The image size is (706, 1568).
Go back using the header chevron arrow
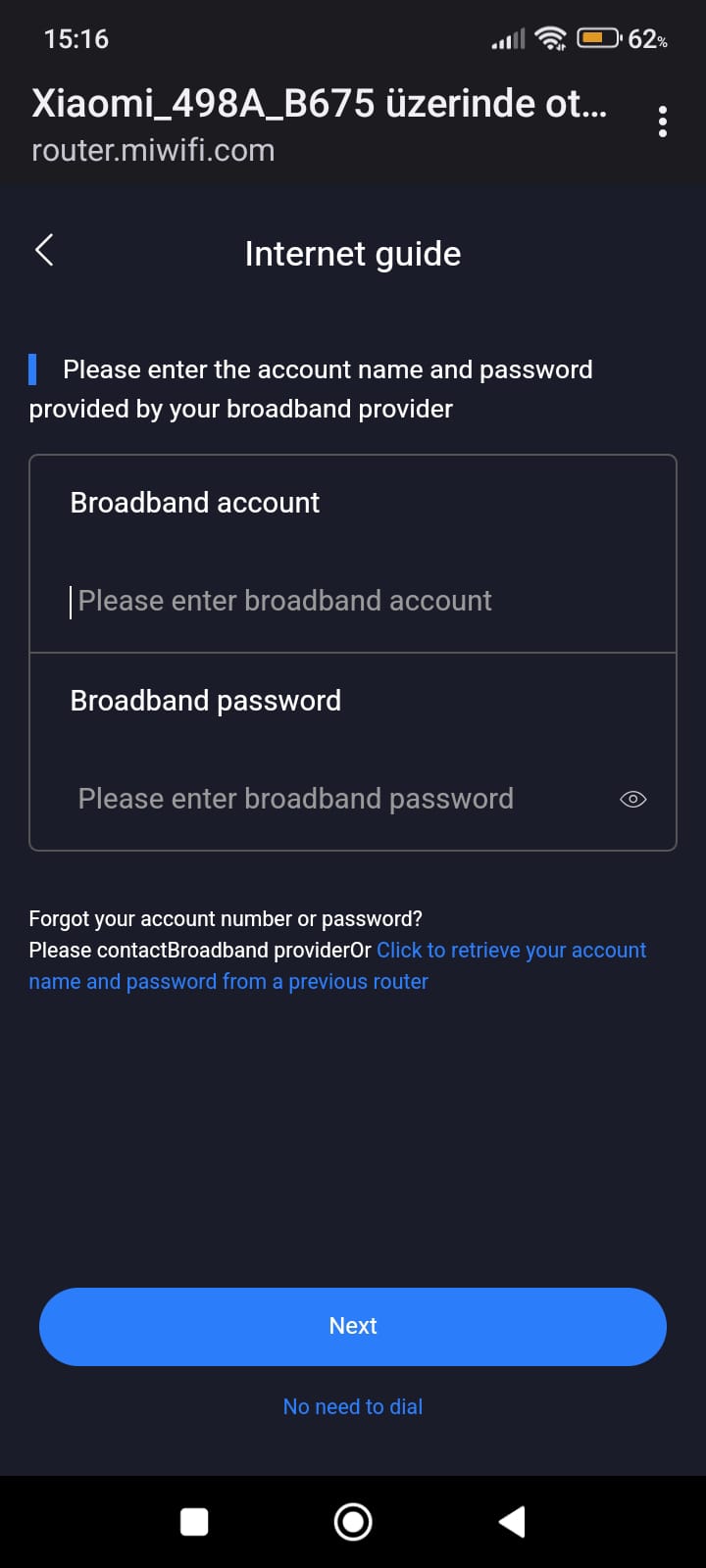coord(44,250)
